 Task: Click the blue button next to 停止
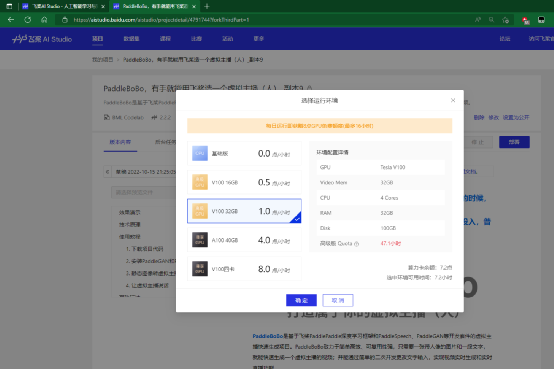point(514,142)
